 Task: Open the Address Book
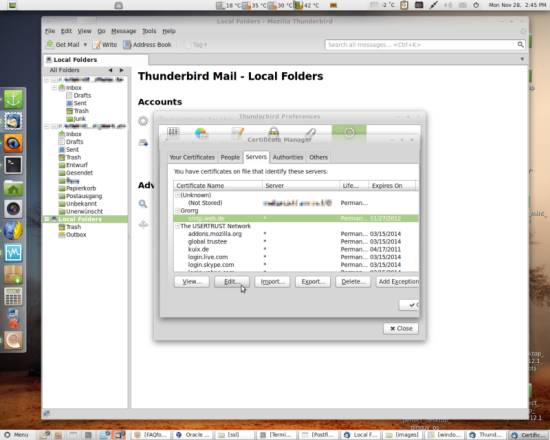[x=147, y=45]
